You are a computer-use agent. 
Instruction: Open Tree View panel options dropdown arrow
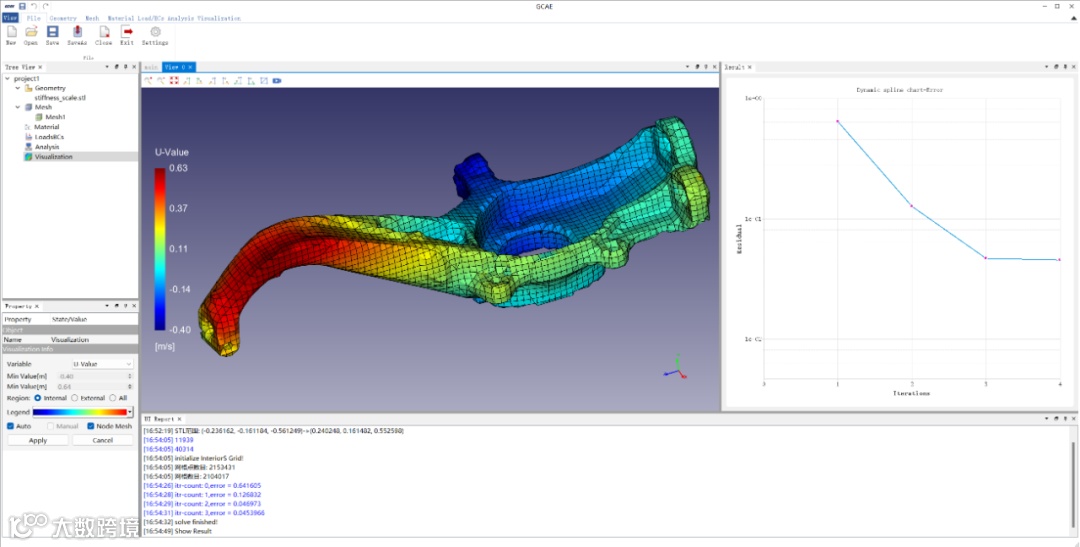point(107,67)
